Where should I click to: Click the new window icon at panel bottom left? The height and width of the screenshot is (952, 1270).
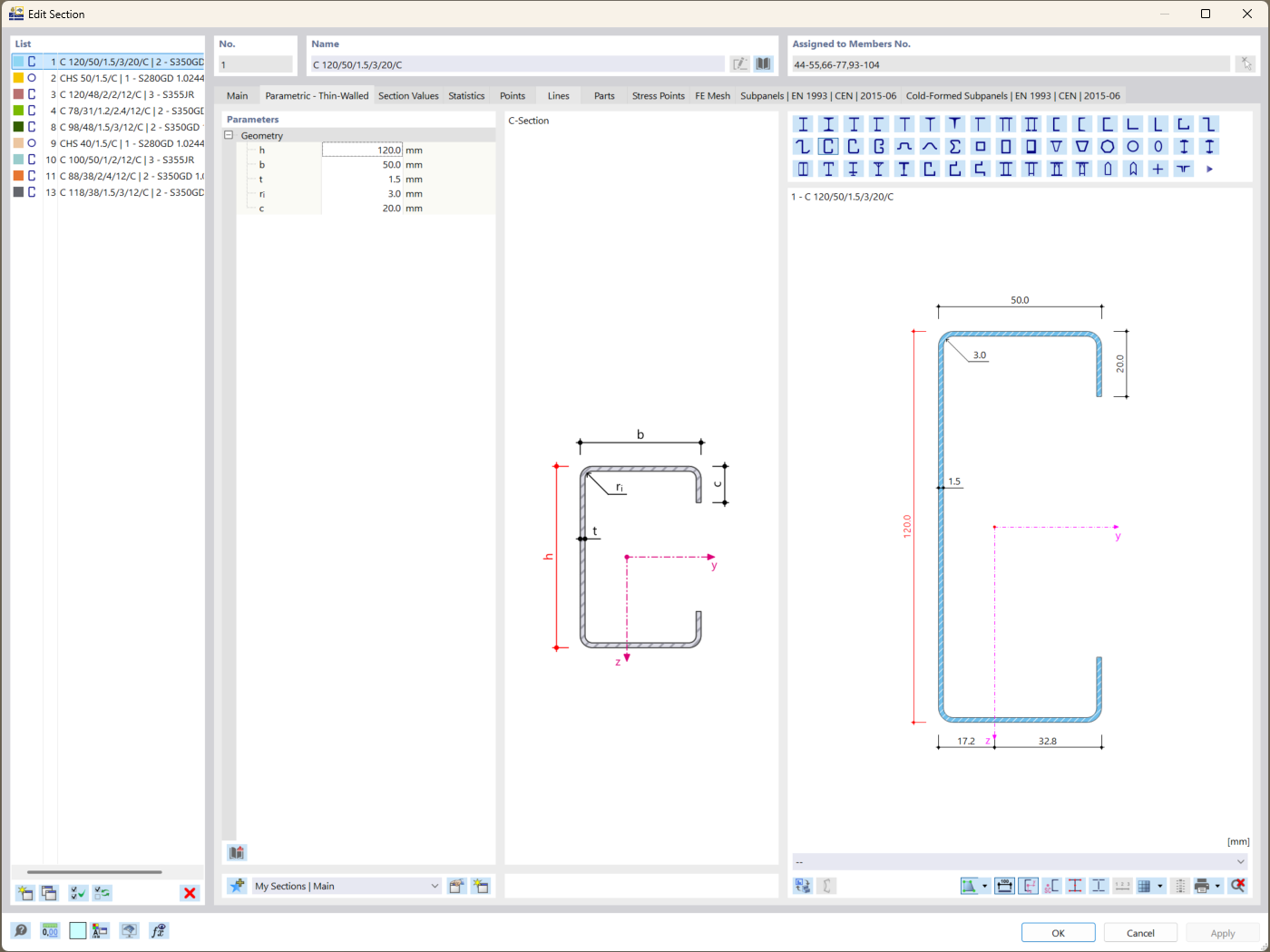point(24,893)
